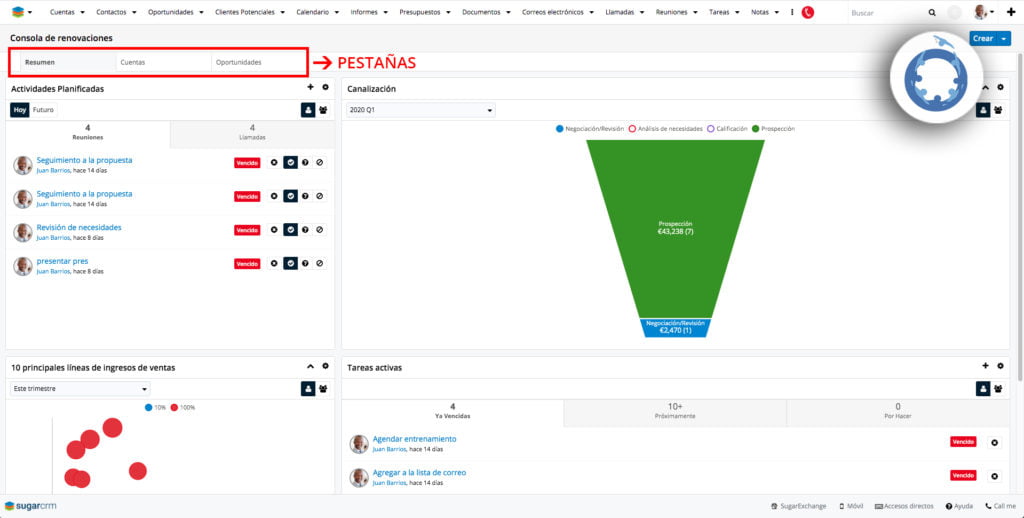Click the search magnifier icon
This screenshot has height=518, width=1024.
[932, 13]
